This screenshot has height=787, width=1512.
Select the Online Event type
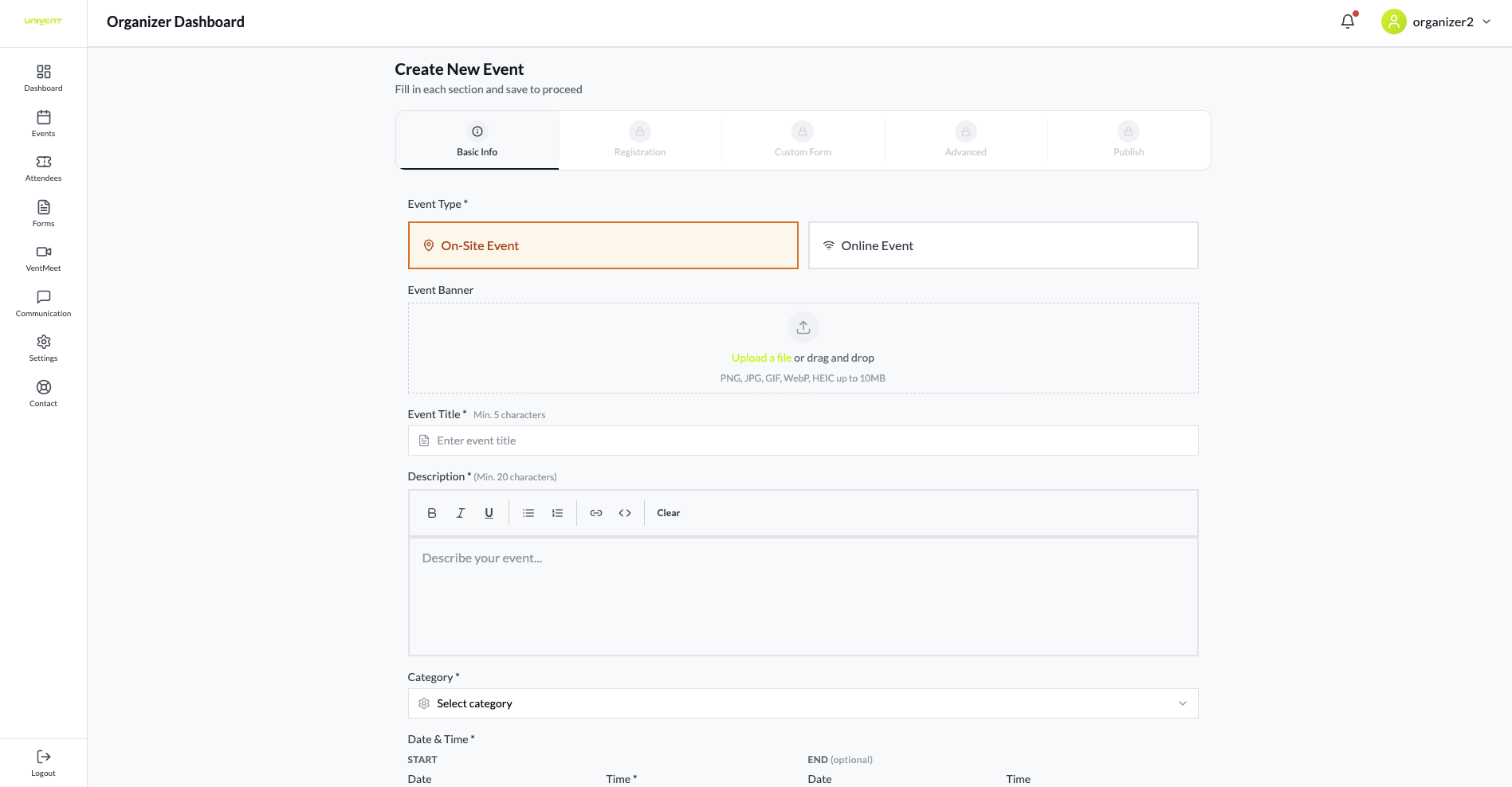tap(1003, 245)
